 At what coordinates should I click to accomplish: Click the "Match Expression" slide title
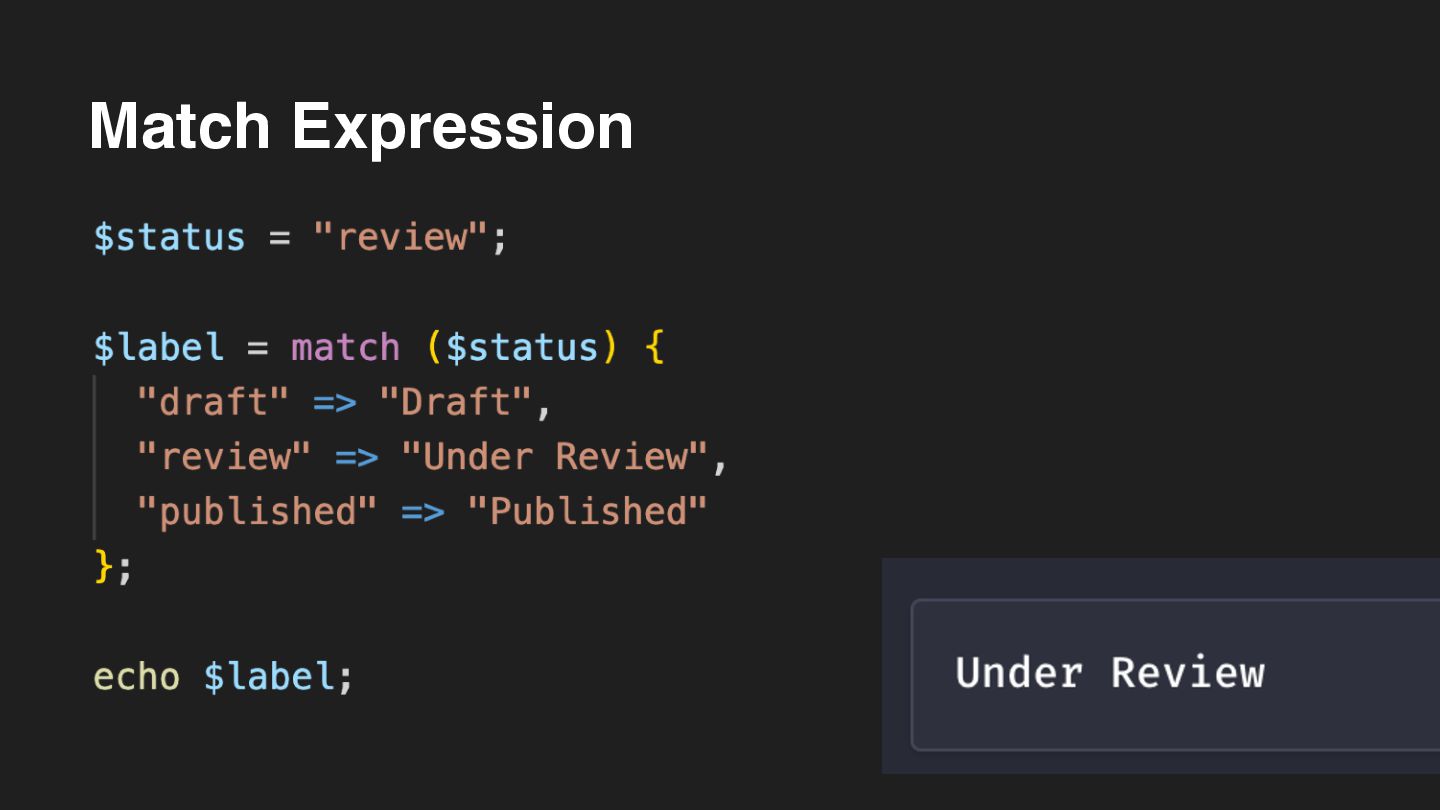(361, 126)
